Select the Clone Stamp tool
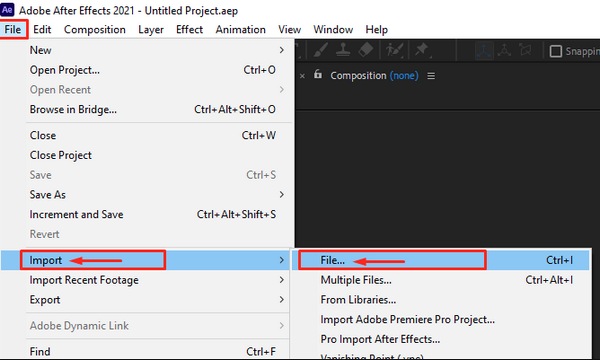The width and height of the screenshot is (600, 360). click(343, 50)
